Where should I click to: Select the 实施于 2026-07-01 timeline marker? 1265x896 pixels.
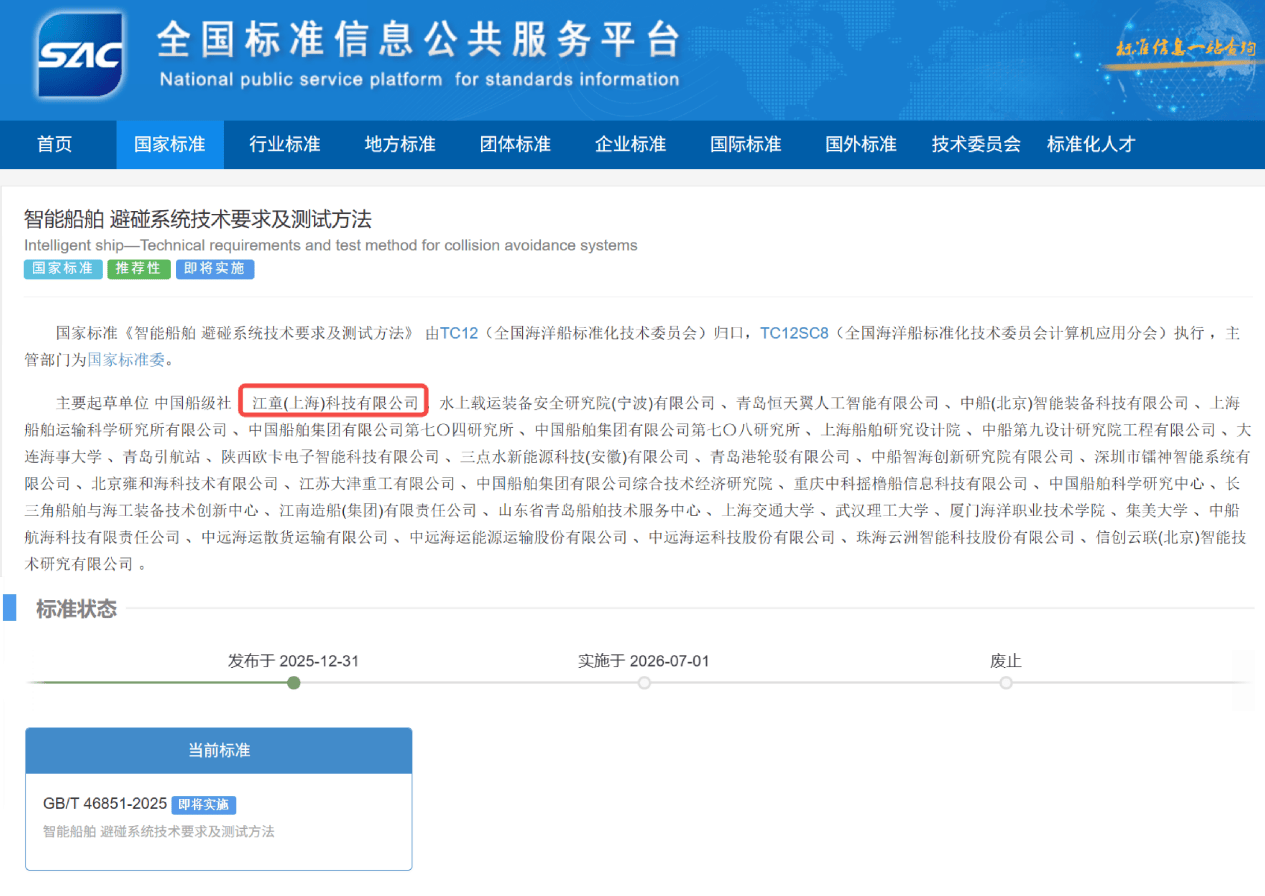click(644, 683)
